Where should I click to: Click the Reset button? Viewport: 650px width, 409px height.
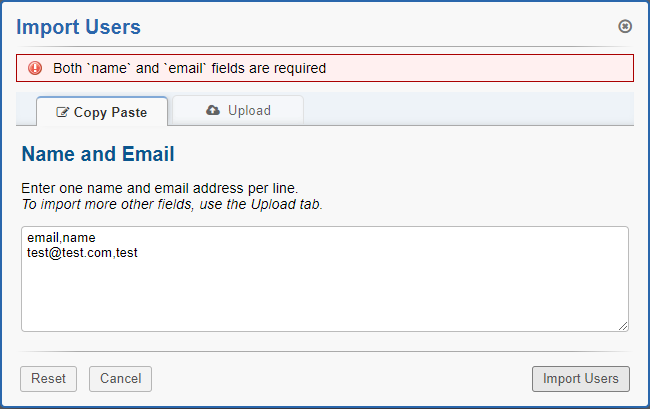point(48,379)
